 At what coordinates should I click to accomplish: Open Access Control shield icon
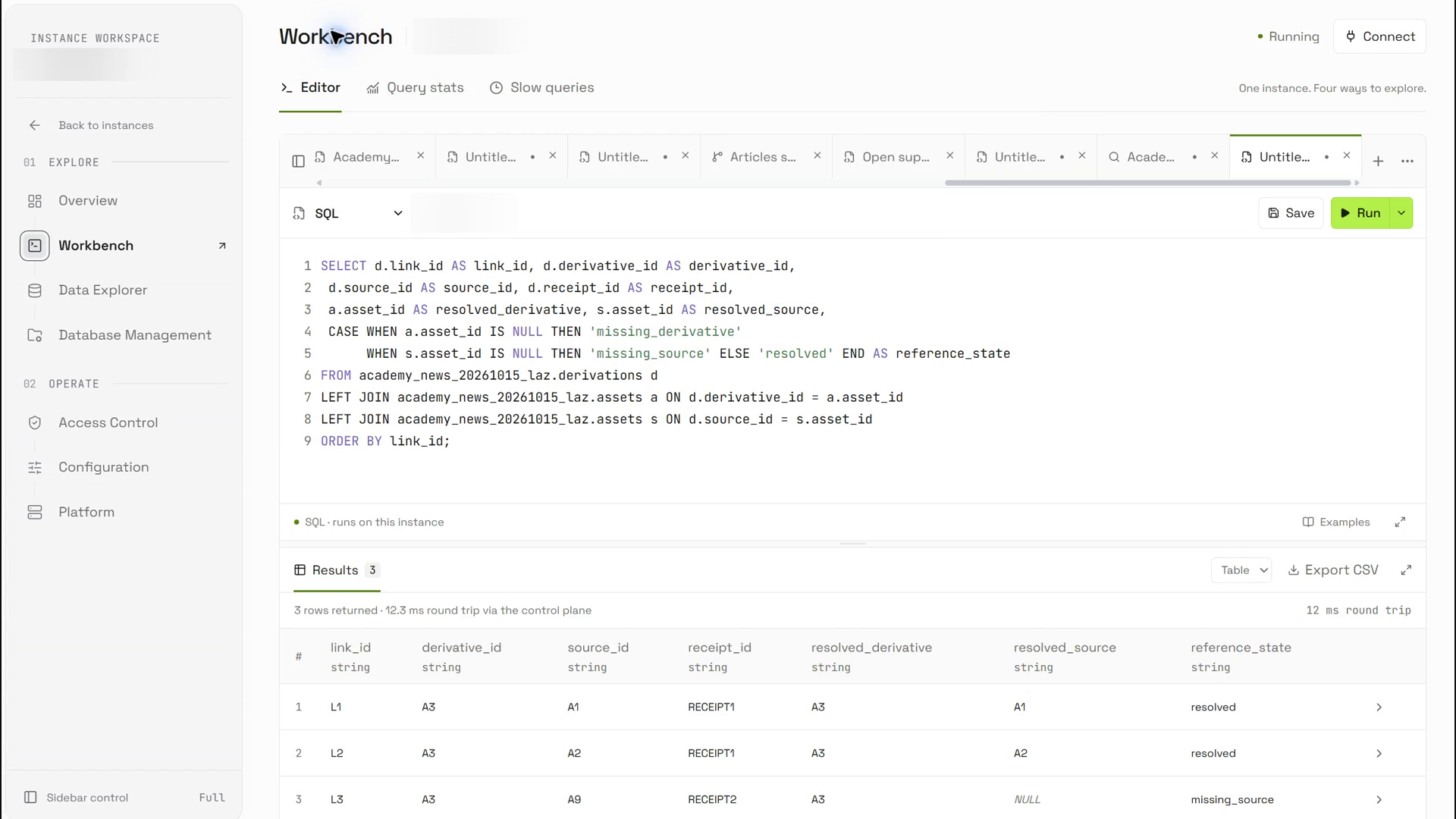35,423
